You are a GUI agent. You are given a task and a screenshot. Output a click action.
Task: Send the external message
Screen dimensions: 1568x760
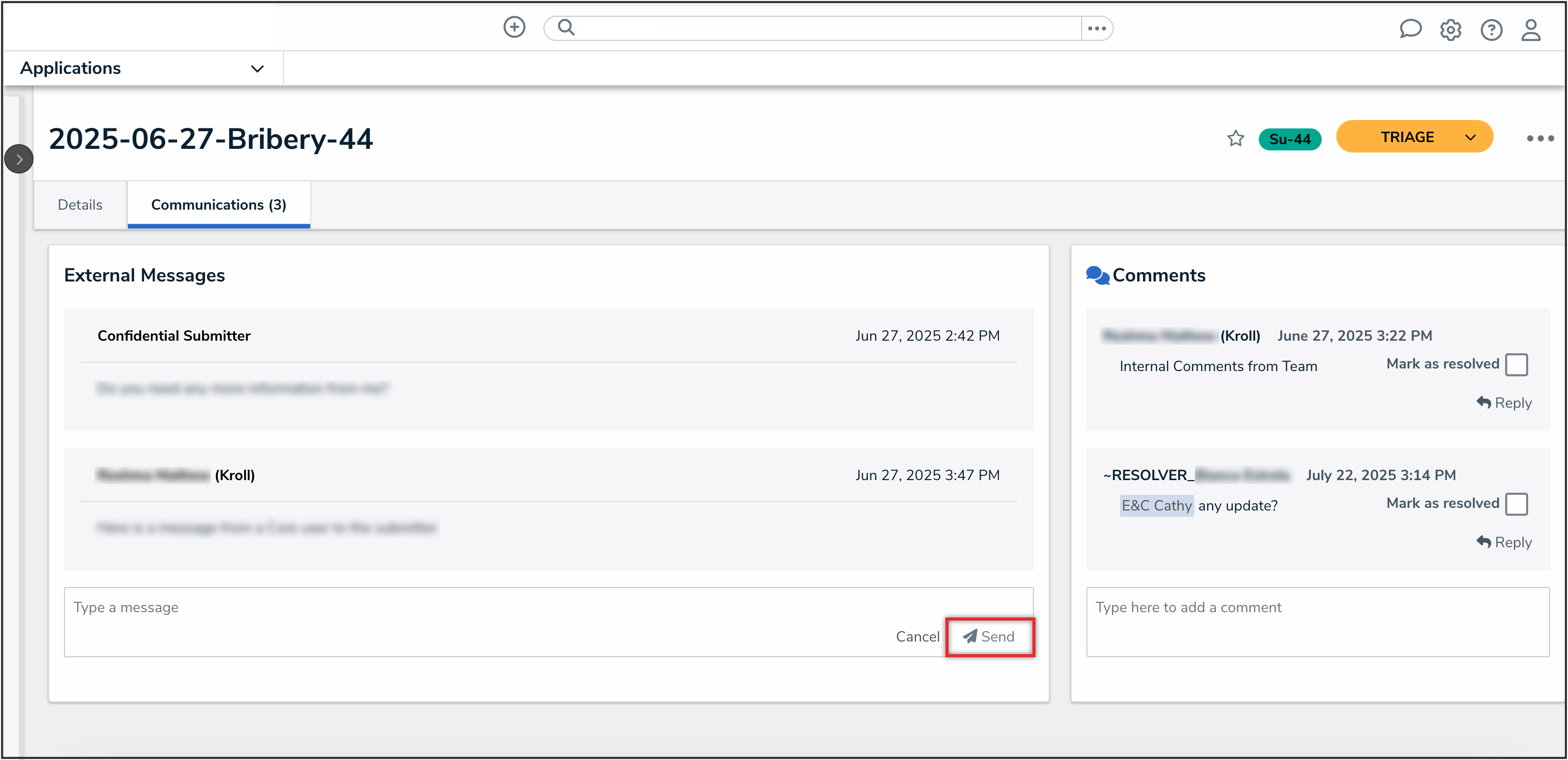(989, 637)
